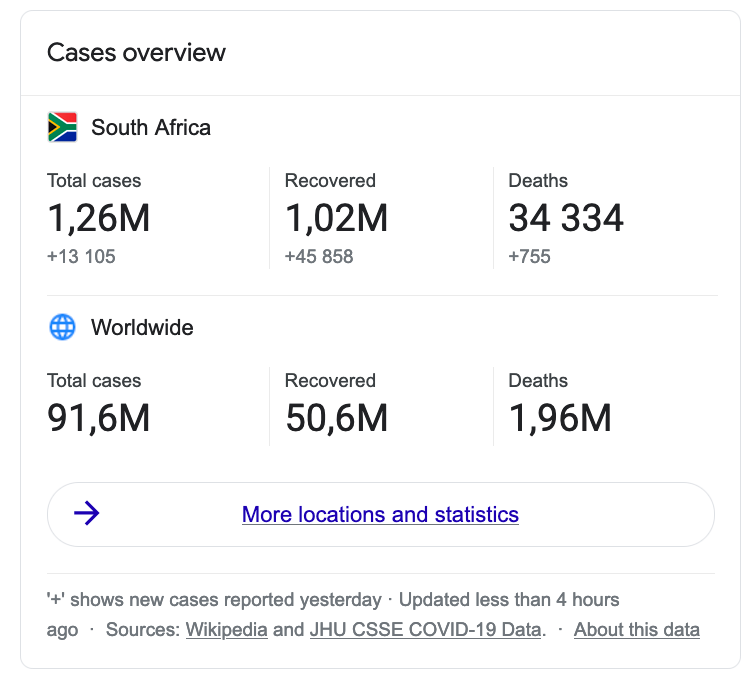Click Worldwide recovered 50,6M figure
Viewport: 756px width, 676px height.
click(x=336, y=418)
